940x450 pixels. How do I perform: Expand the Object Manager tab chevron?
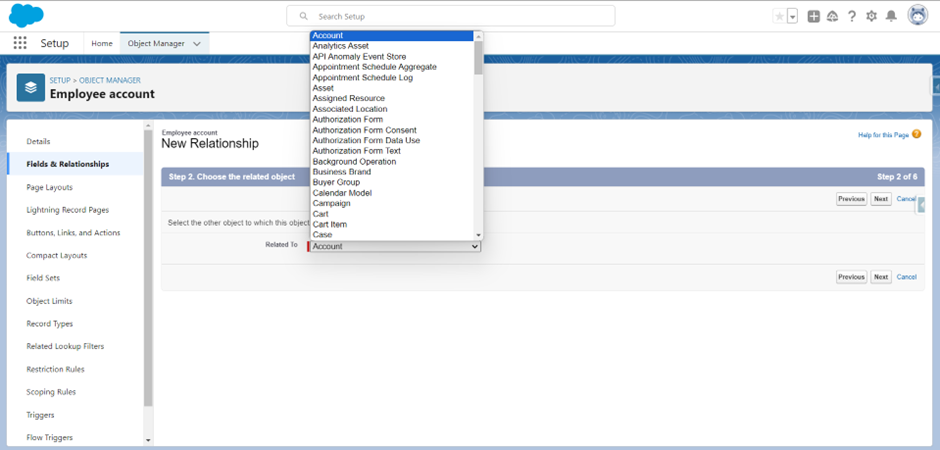(197, 44)
